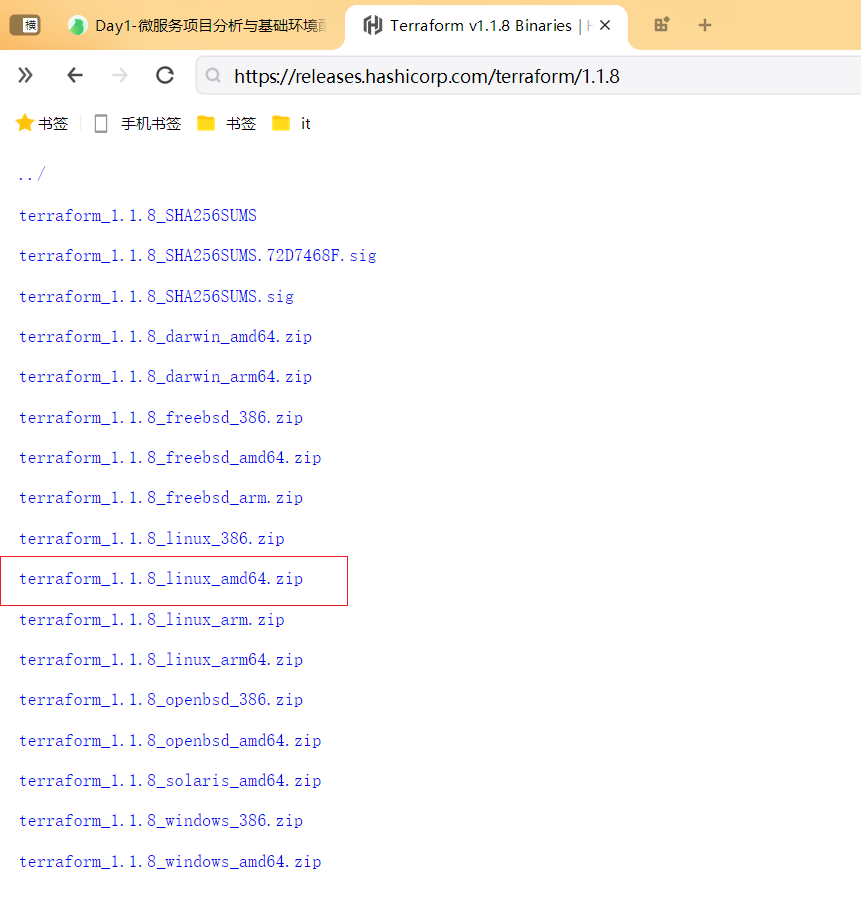The image size is (861, 924).
Task: Open terraform_1.1.8_SHA256SUMS.72D7468F.sig link
Action: 198,256
